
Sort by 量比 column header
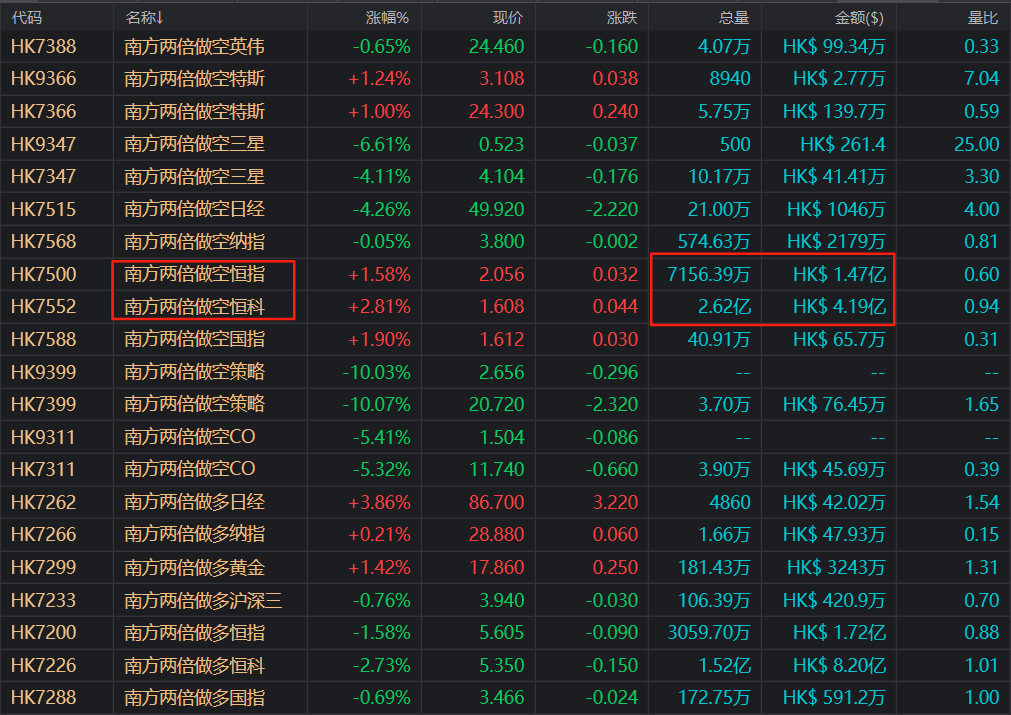[x=983, y=17]
